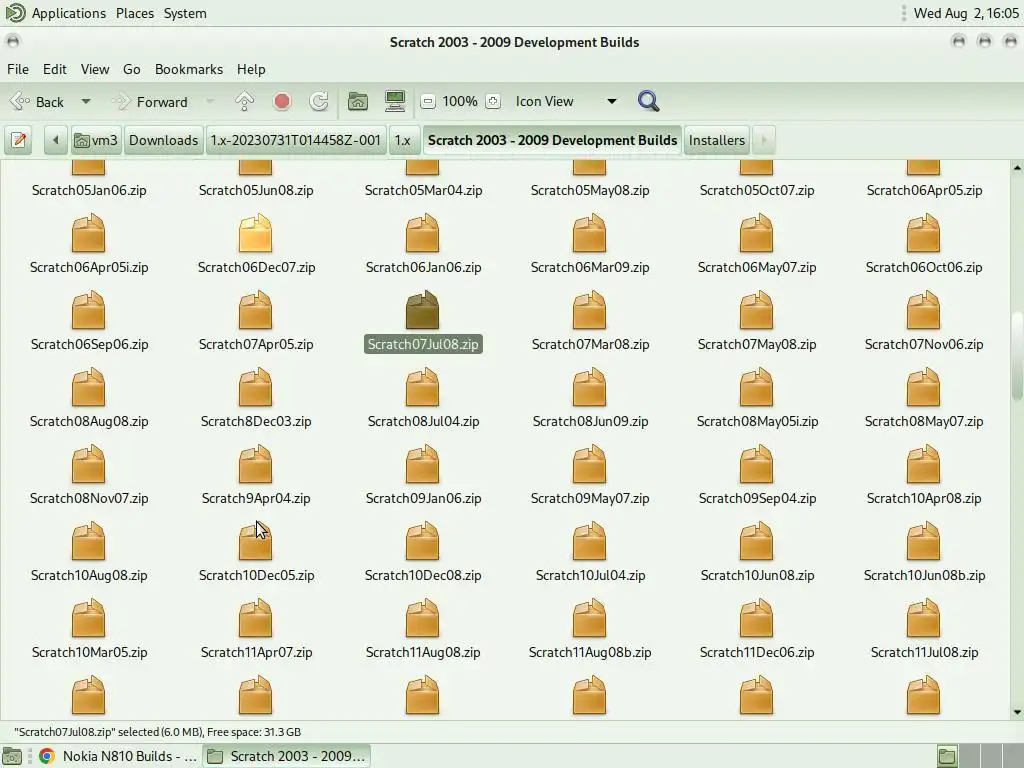Click Scratch11Jul08.zip file name
This screenshot has width=1024, height=768.
pyautogui.click(x=924, y=652)
